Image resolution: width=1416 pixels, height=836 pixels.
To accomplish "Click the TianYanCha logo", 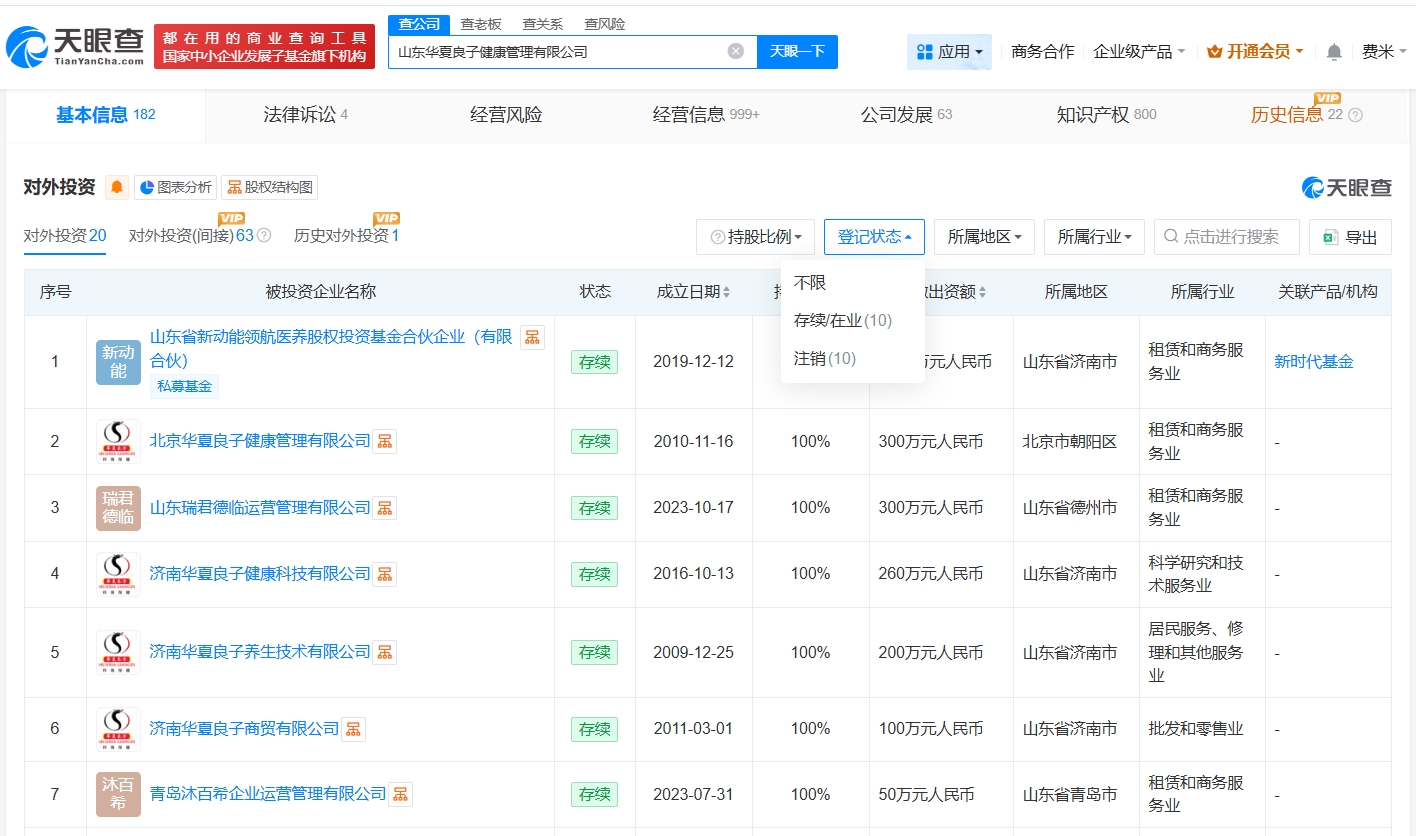I will pyautogui.click(x=75, y=46).
